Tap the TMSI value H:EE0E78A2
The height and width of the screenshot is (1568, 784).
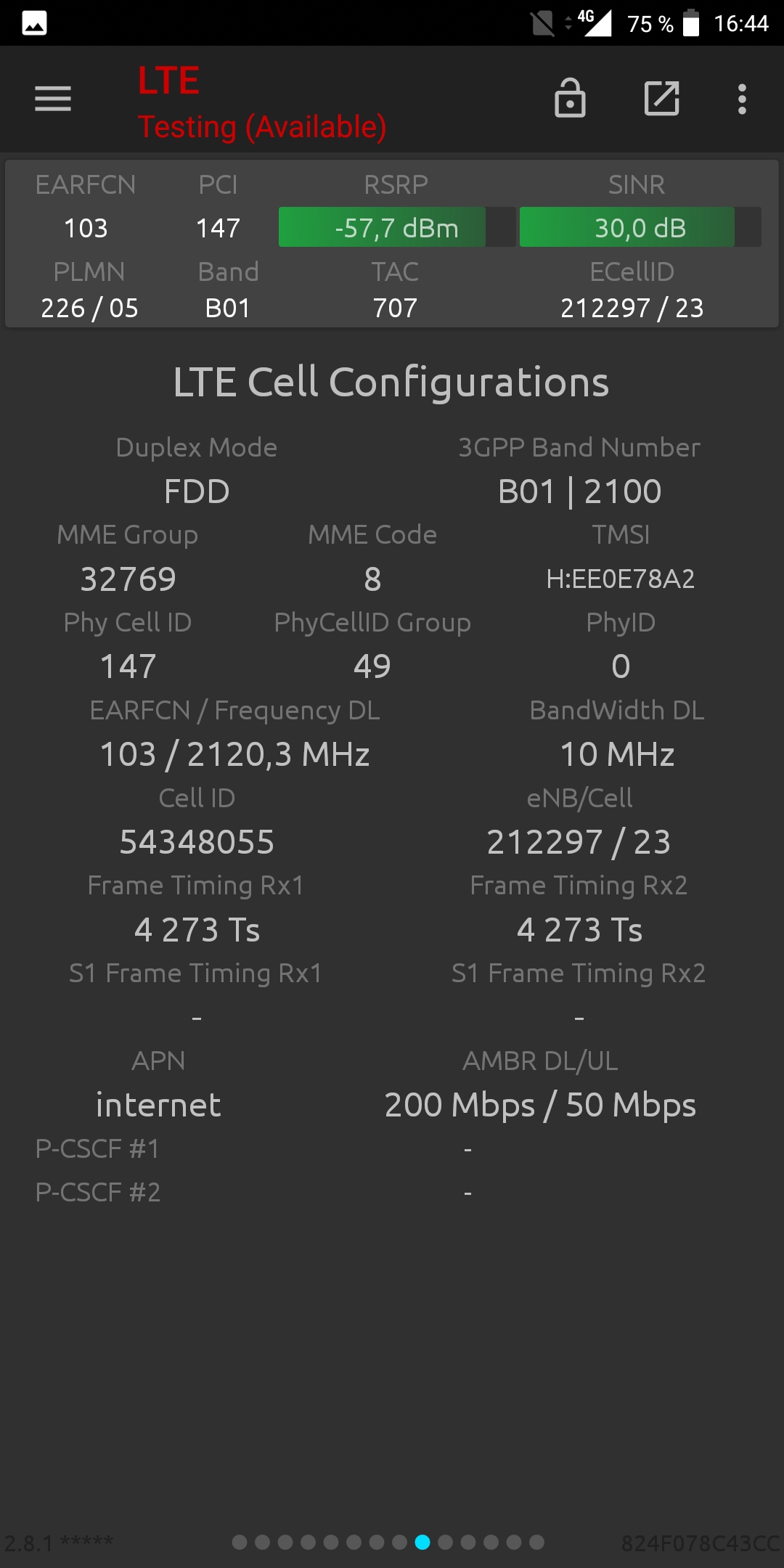pos(621,579)
